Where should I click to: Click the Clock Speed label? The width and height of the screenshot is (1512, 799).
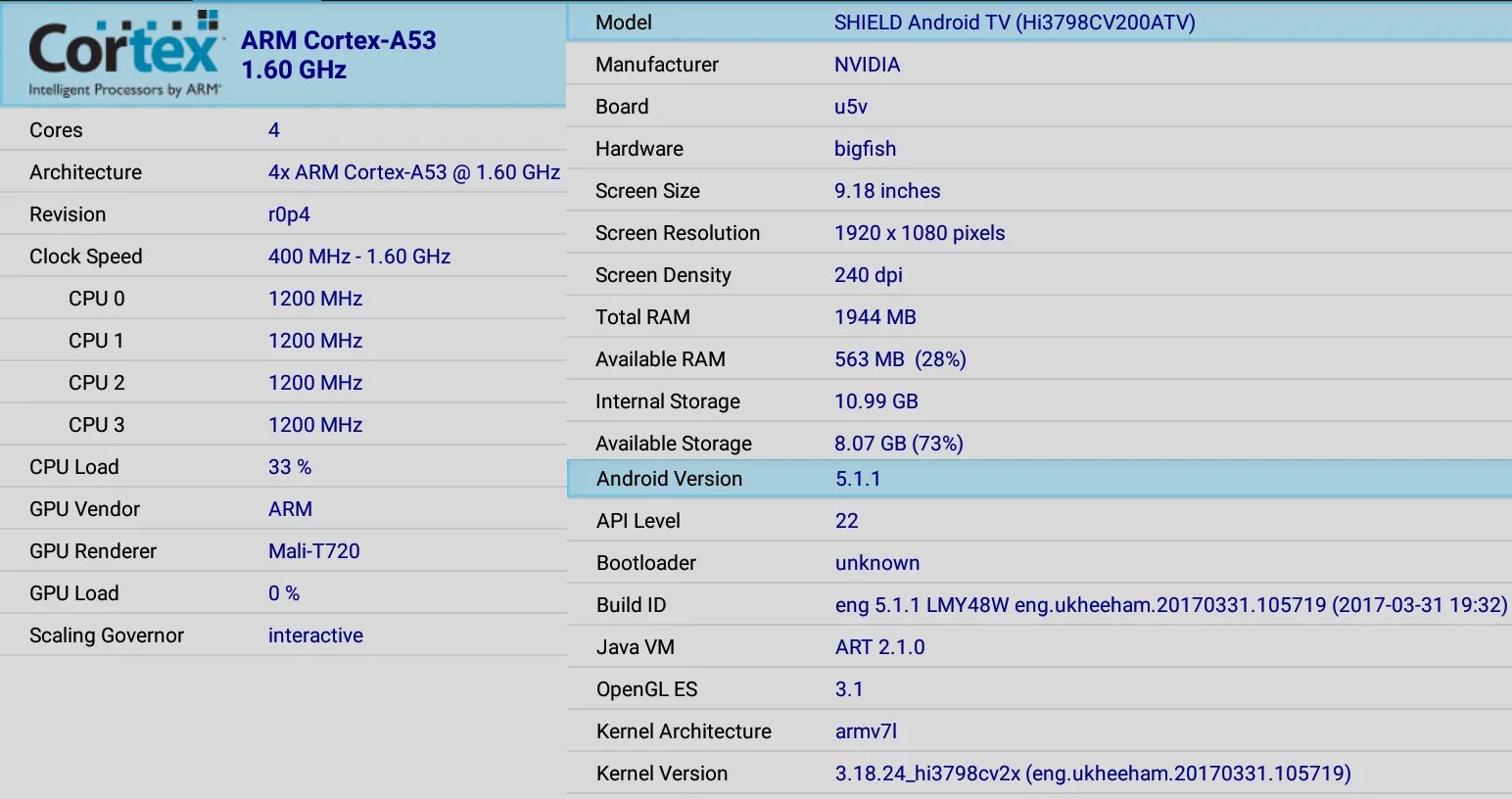coord(86,257)
